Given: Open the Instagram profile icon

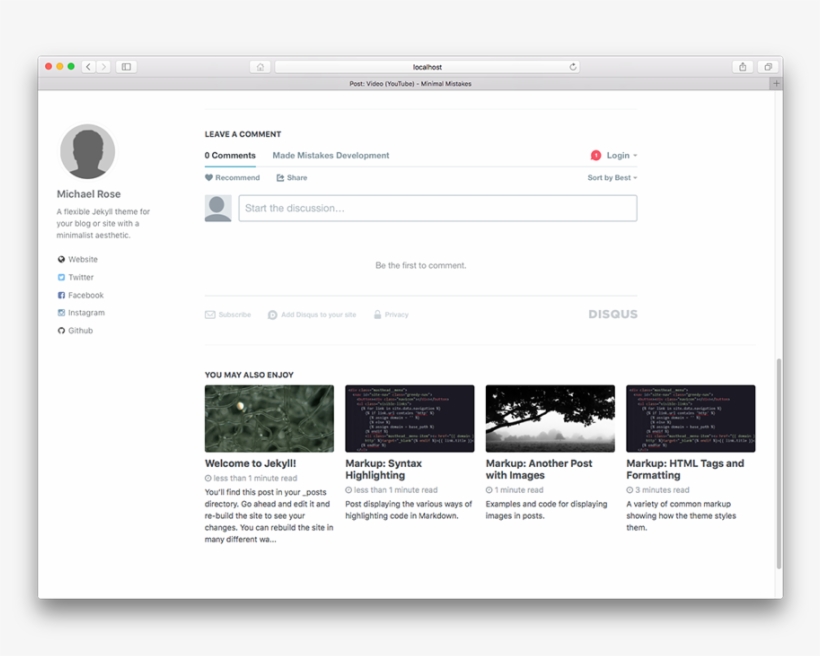Looking at the screenshot, I should (x=62, y=312).
